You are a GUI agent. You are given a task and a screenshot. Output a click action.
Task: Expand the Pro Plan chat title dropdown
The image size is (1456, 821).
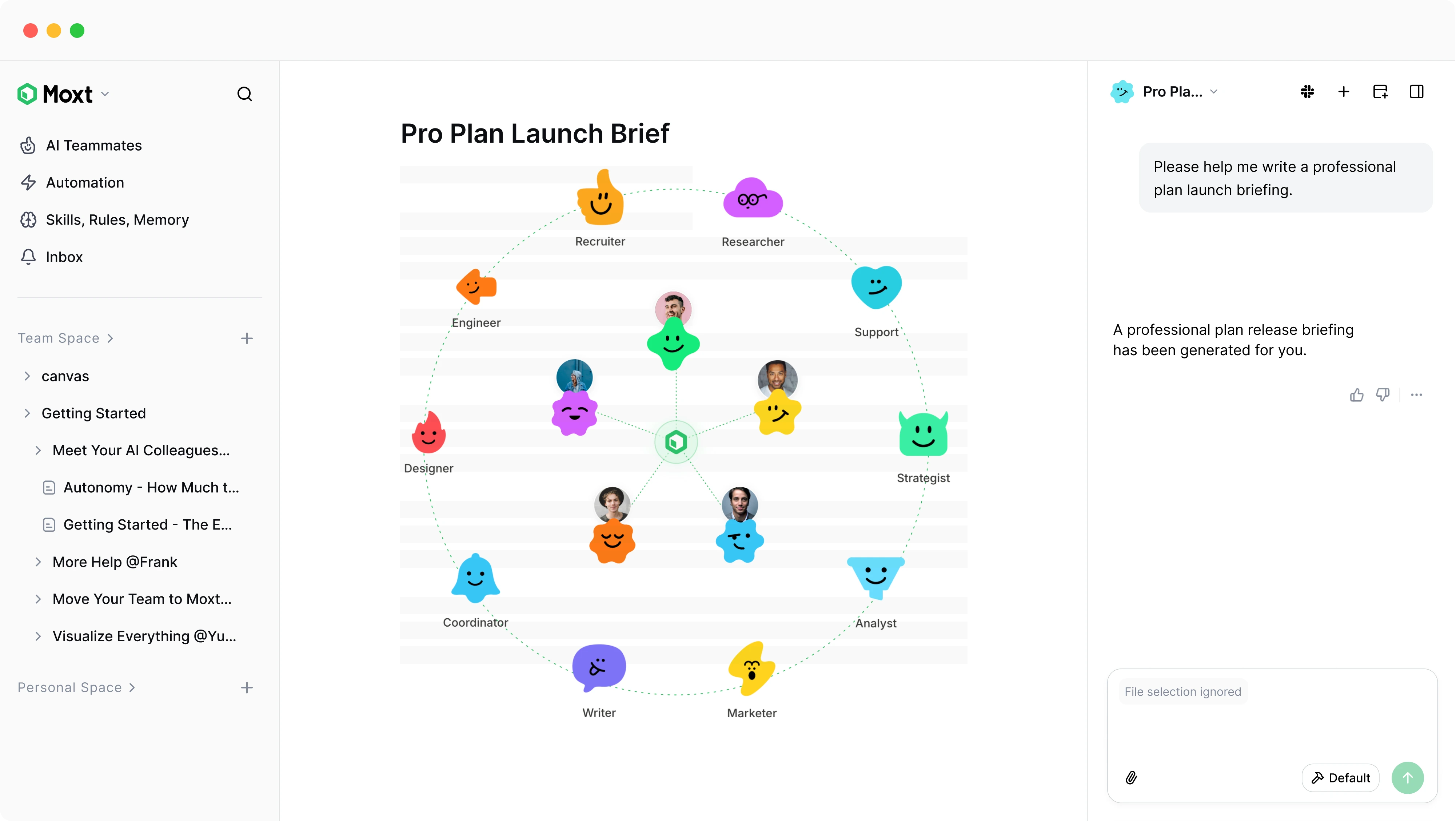pyautogui.click(x=1213, y=92)
